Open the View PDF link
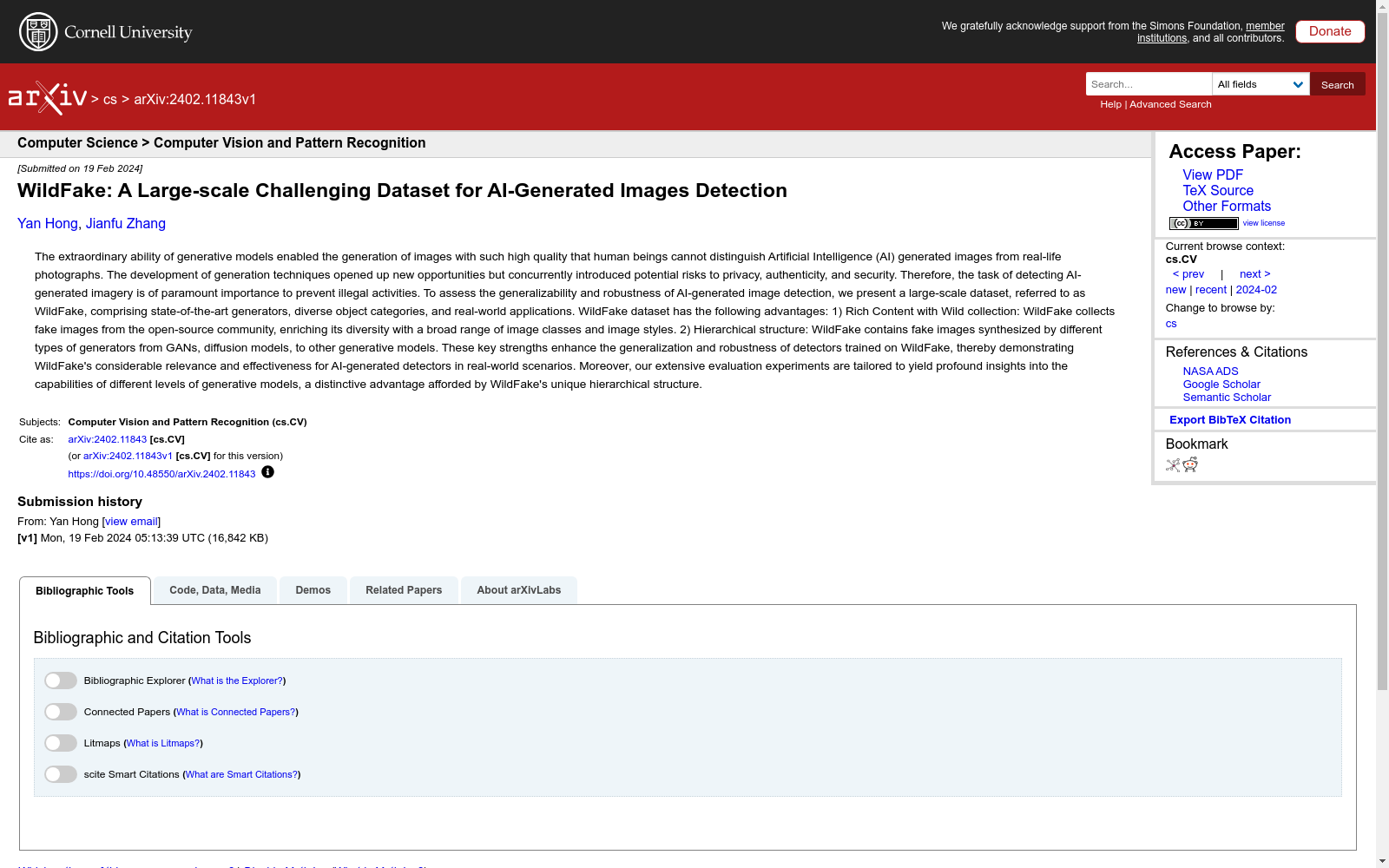The image size is (1389, 868). click(1213, 174)
